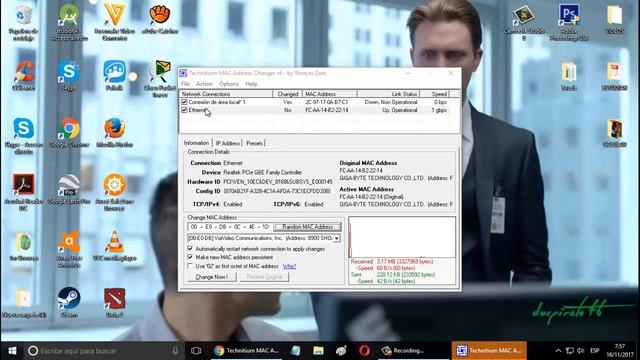Click the Link Status column header
This screenshot has height=360, width=640.
coord(388,94)
